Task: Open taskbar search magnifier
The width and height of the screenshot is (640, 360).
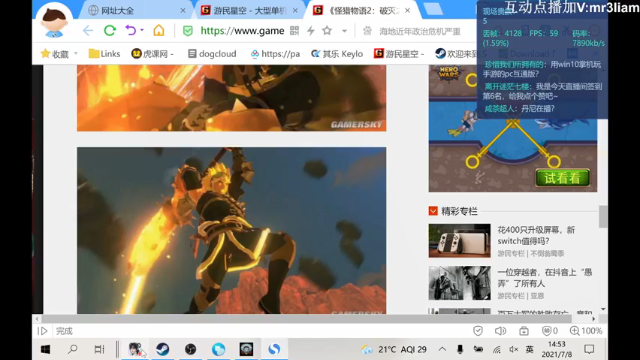Action: 73,349
